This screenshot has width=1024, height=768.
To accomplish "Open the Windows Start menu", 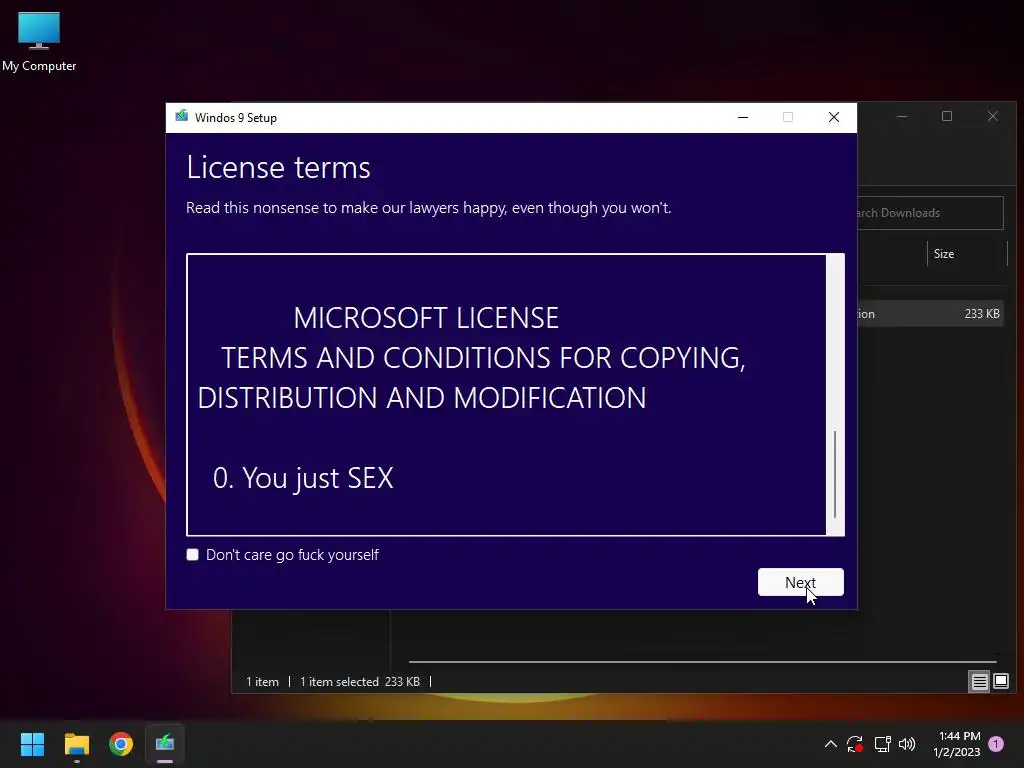I will (x=32, y=744).
